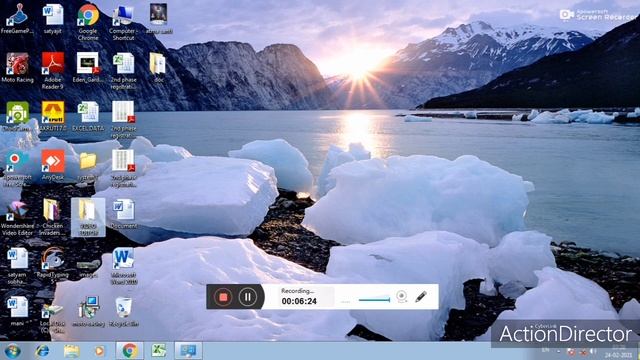Open Recycle Bin
This screenshot has height=360, width=640.
tap(123, 312)
